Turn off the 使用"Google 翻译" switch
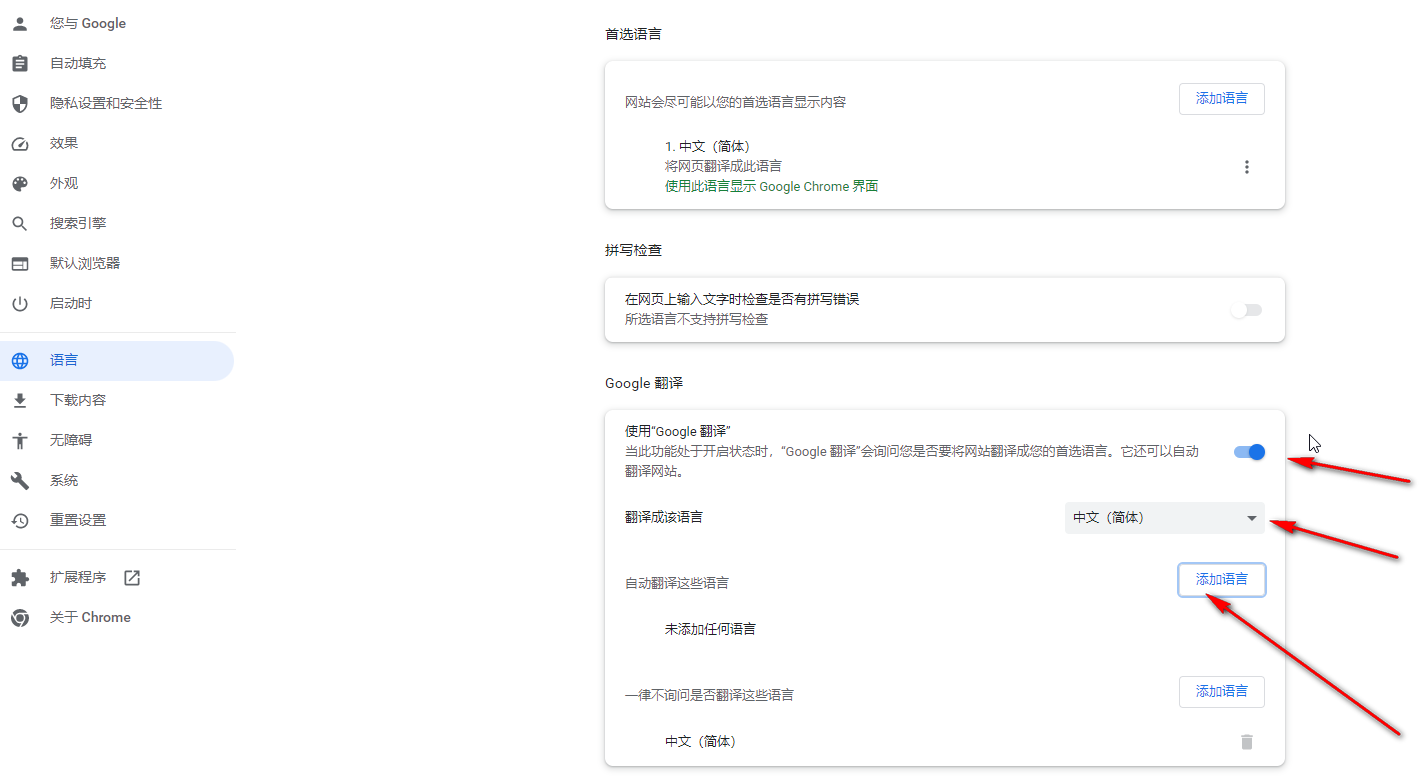 click(x=1249, y=452)
